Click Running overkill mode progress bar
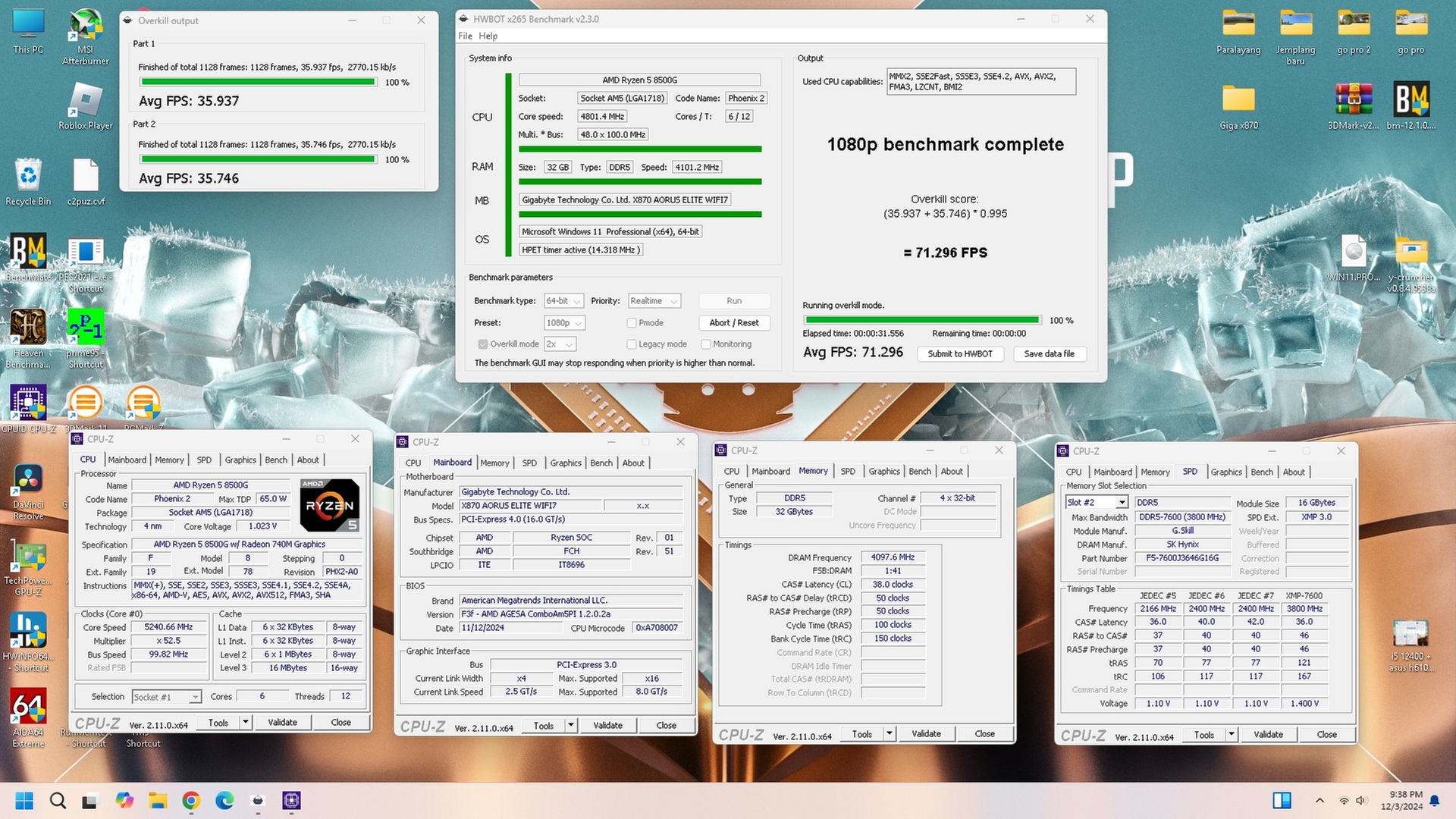This screenshot has width=1456, height=819. coord(922,321)
